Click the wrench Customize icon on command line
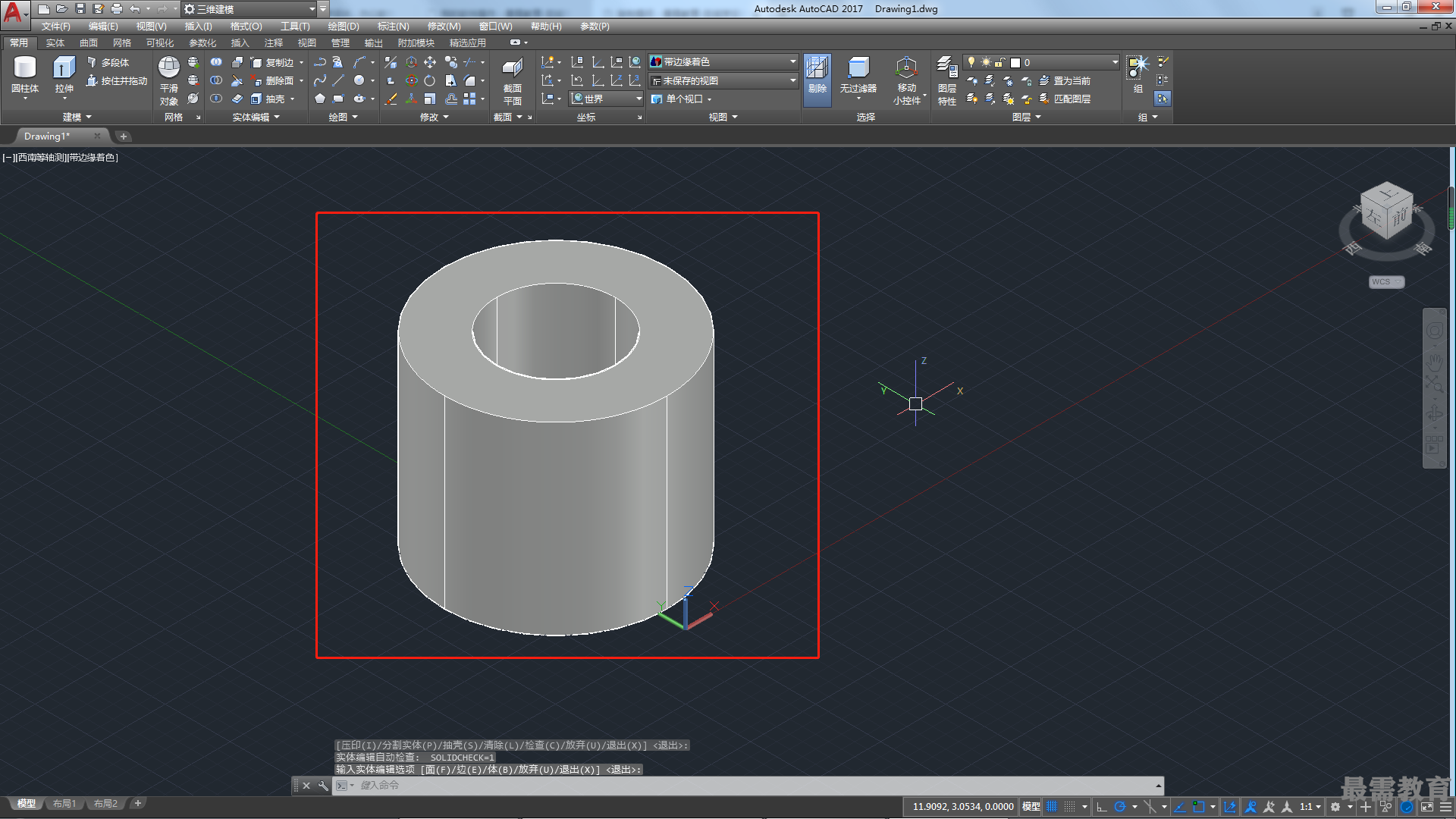1456x819 pixels. pos(323,786)
